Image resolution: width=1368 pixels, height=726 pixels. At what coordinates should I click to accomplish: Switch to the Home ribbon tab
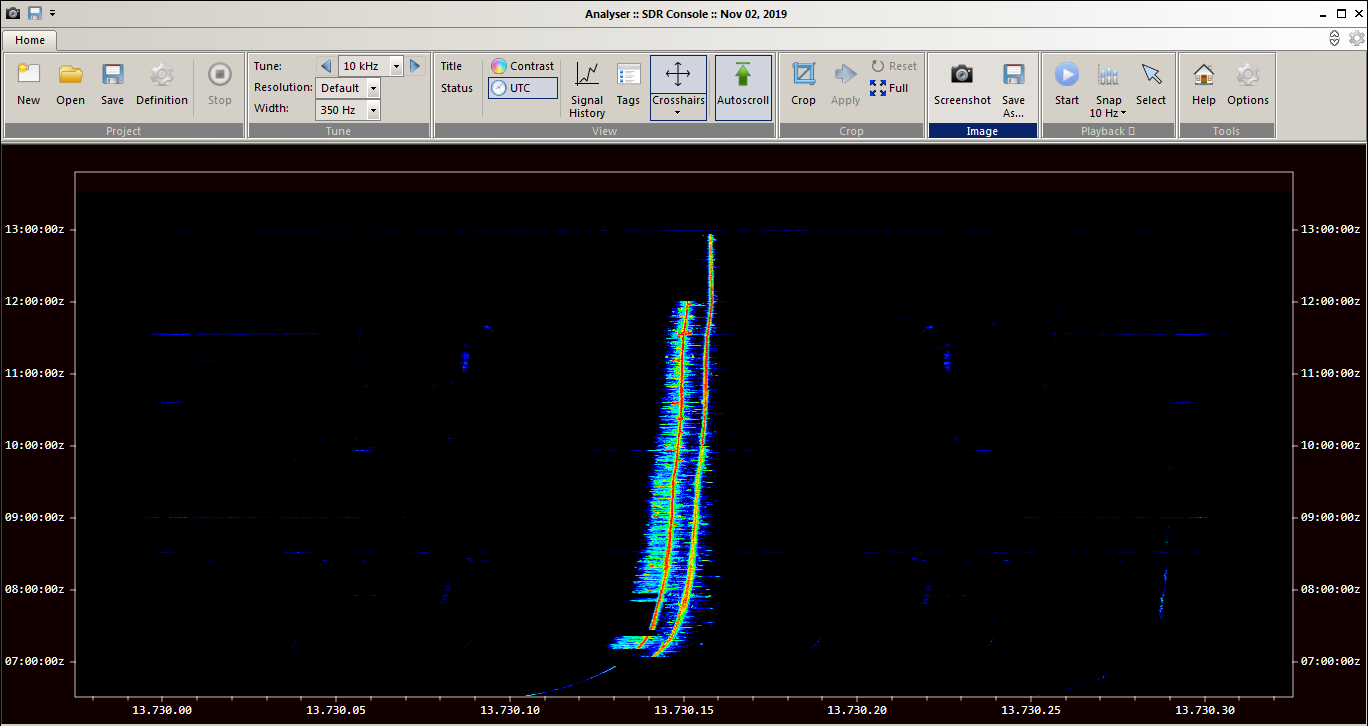pyautogui.click(x=30, y=40)
